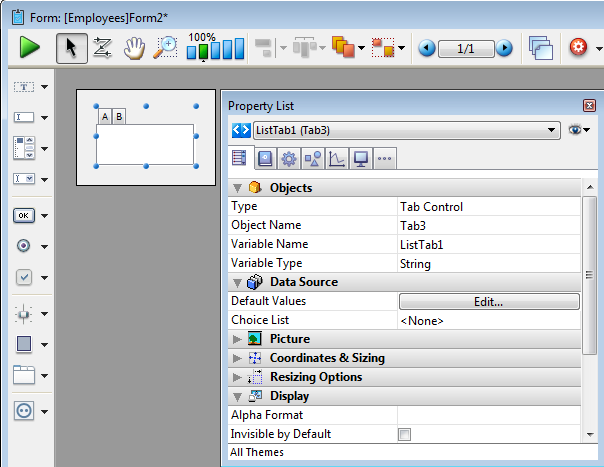The height and width of the screenshot is (467, 604).
Task: Select the radio button object tool
Action: [25, 246]
